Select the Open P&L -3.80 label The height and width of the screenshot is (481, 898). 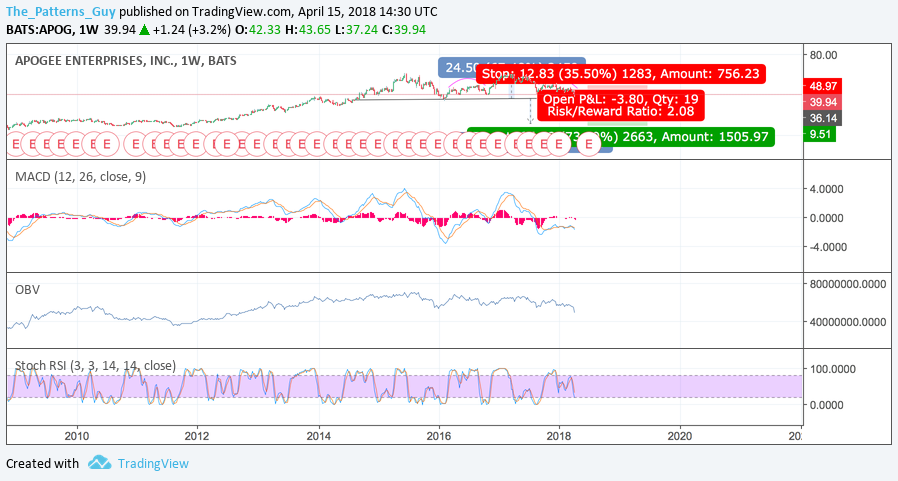621,105
